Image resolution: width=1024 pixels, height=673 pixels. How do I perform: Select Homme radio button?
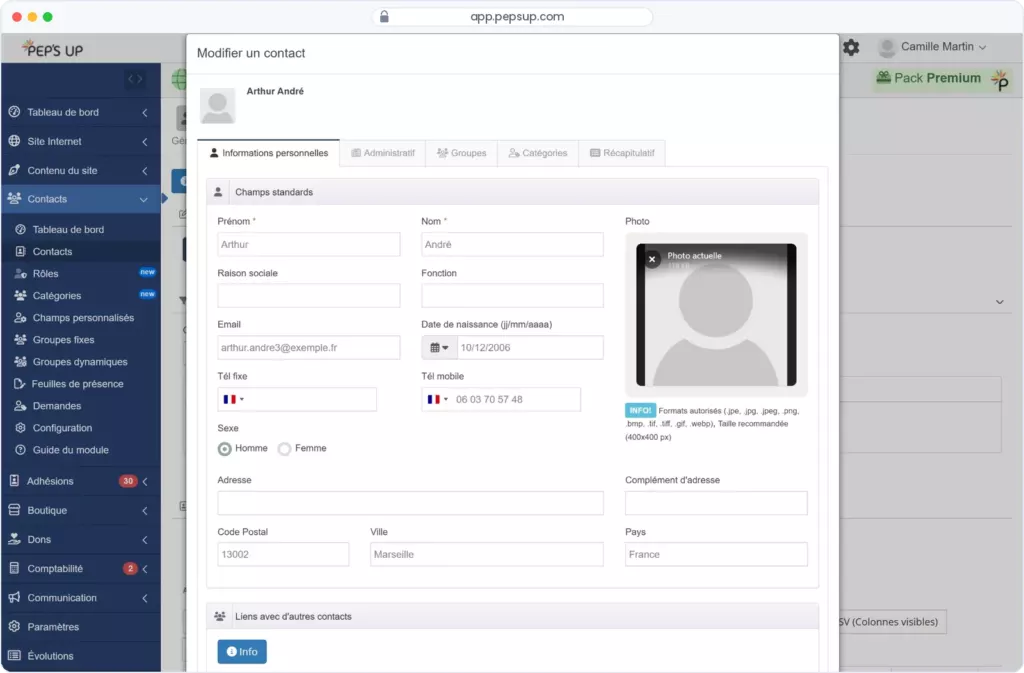(x=225, y=448)
